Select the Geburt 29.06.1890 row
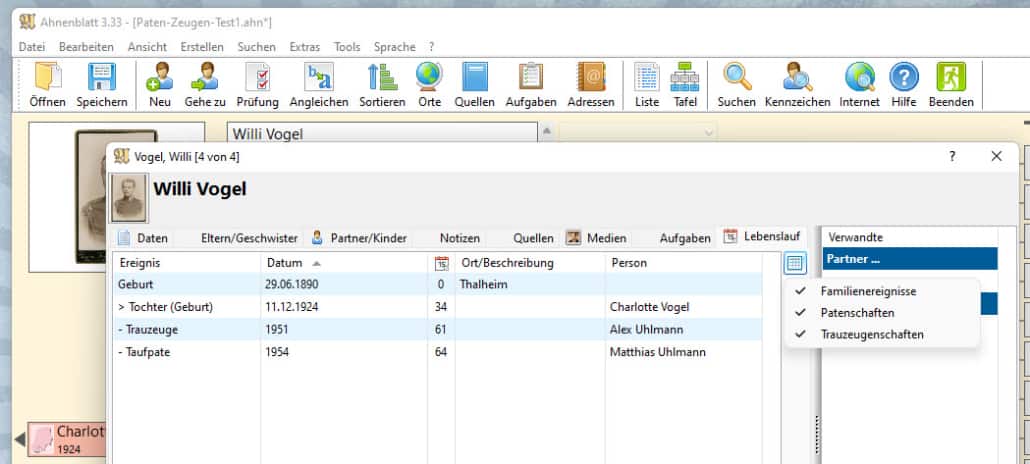This screenshot has width=1030, height=464. [x=437, y=285]
